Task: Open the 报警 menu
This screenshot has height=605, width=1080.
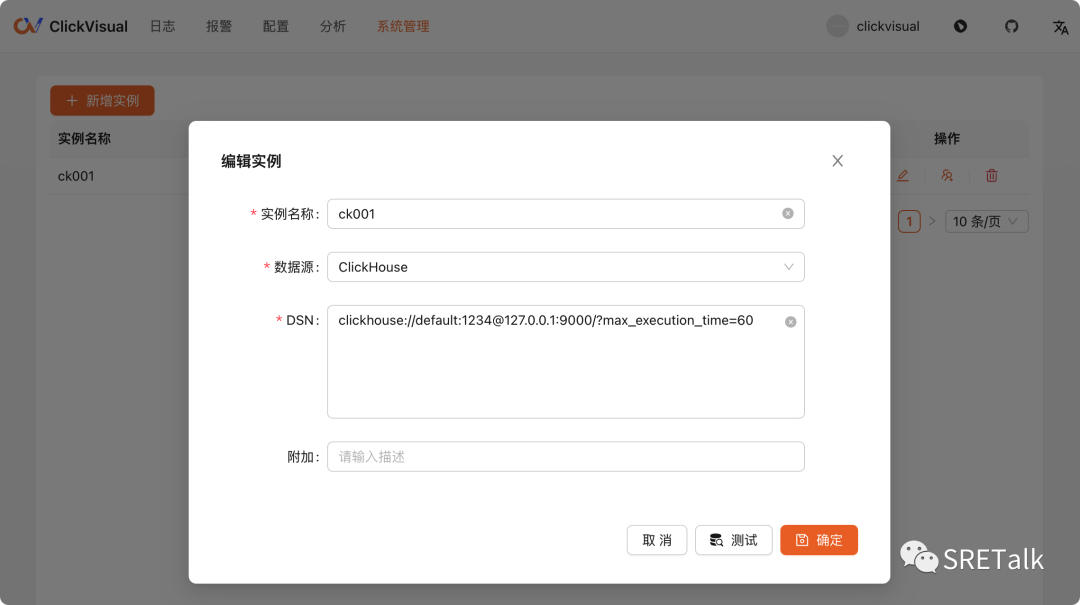Action: tap(219, 26)
